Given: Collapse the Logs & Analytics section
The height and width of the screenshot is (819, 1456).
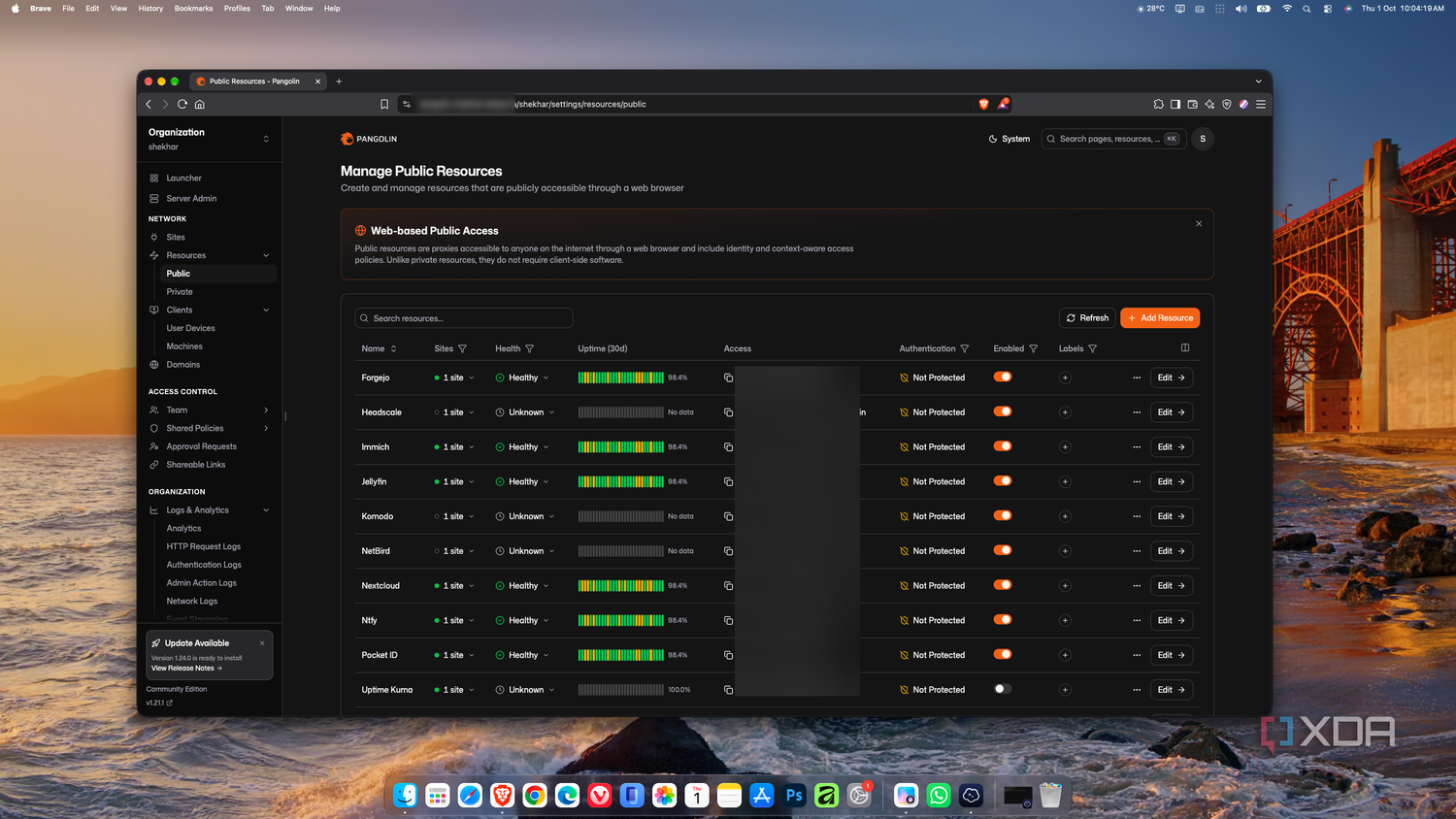Looking at the screenshot, I should [266, 510].
